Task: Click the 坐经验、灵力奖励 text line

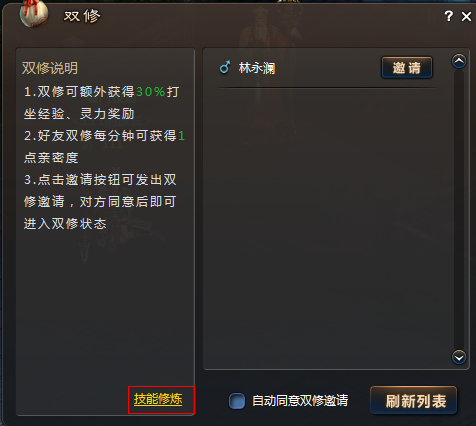Action: point(79,114)
